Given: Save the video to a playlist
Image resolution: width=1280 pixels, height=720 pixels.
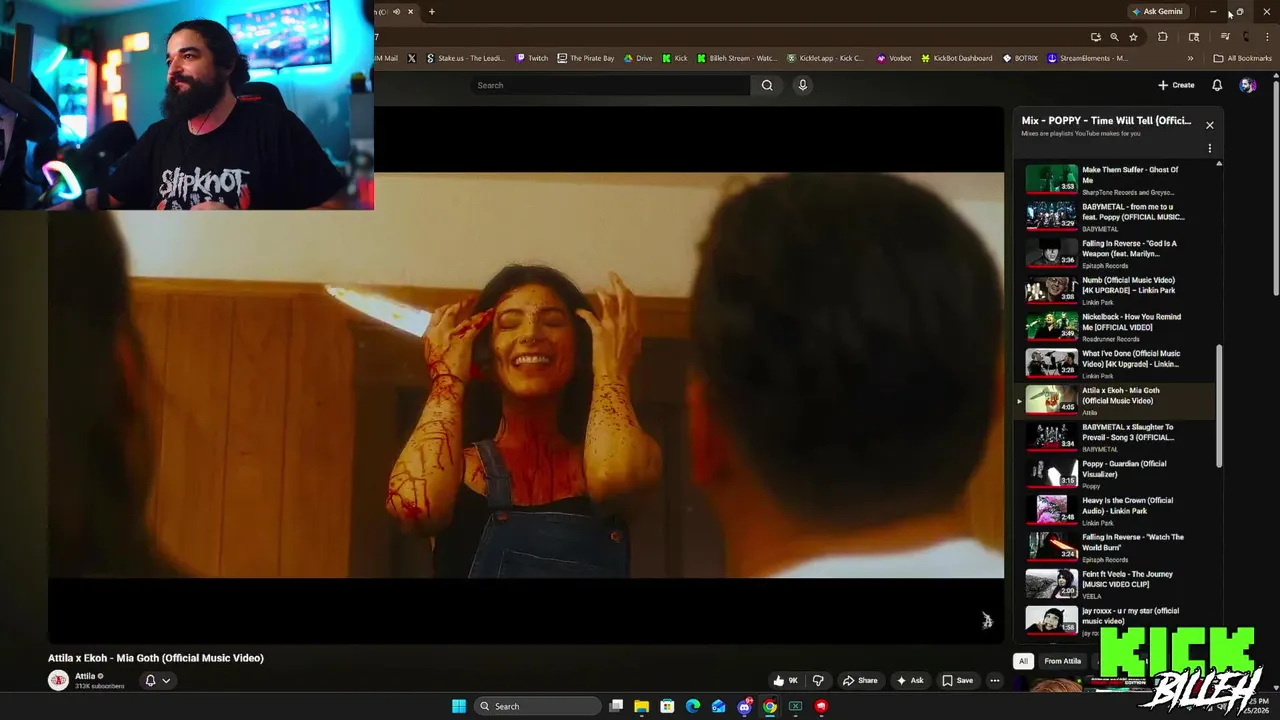Looking at the screenshot, I should [x=957, y=681].
